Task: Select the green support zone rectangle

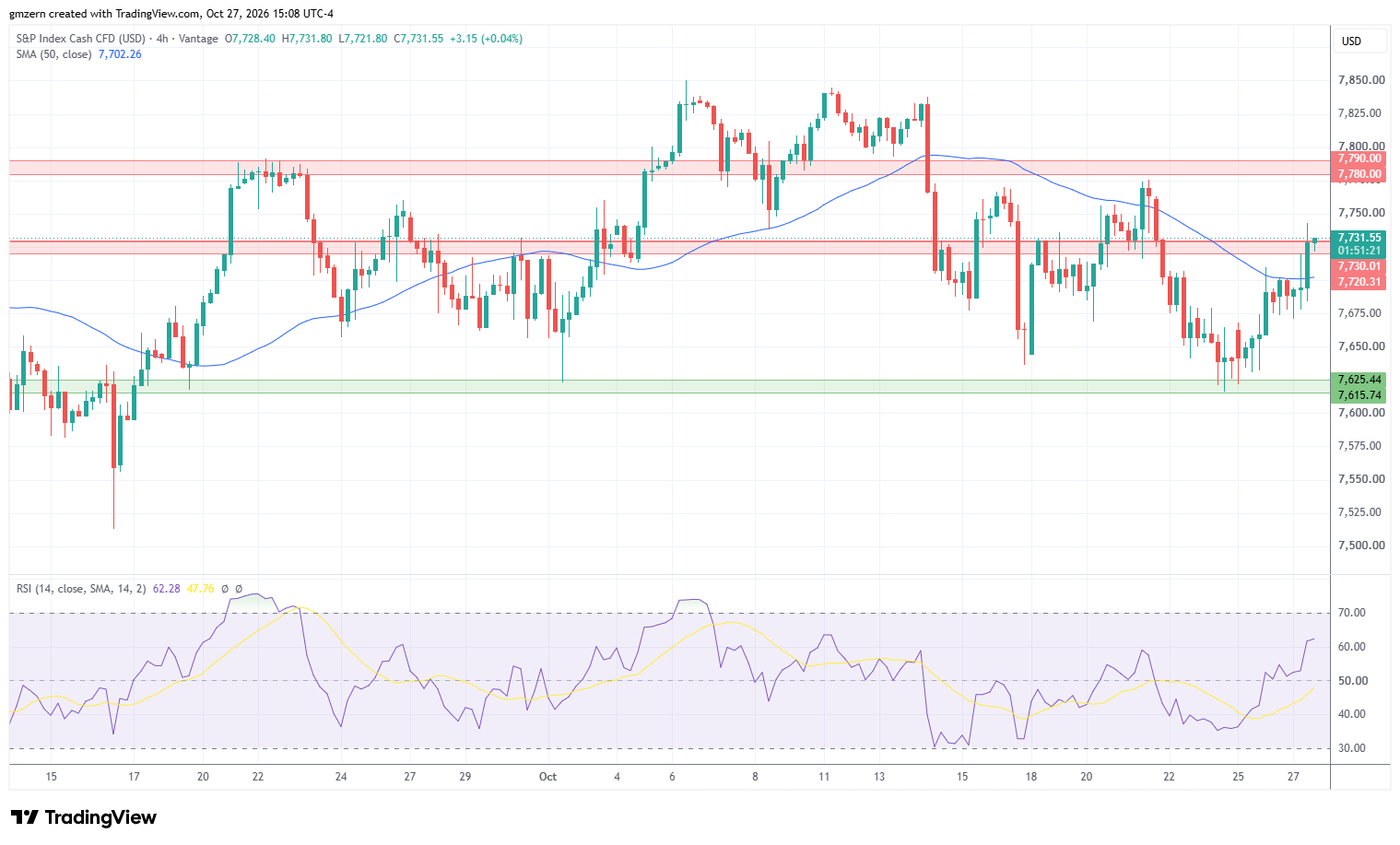Action: (670, 387)
